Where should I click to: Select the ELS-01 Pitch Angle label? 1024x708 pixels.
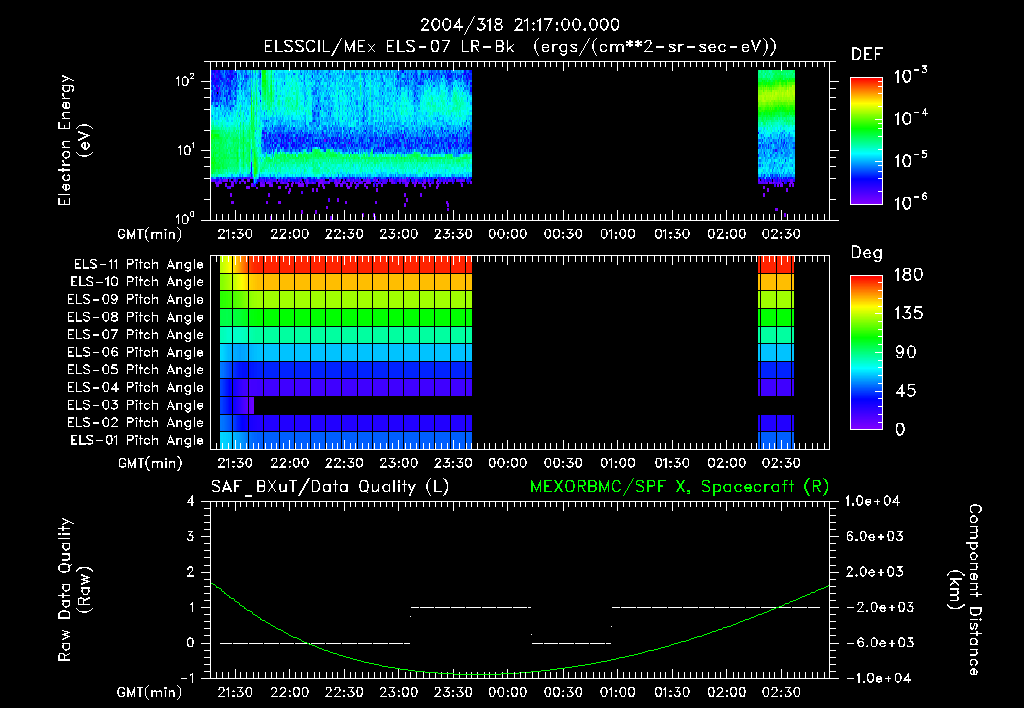point(137,441)
